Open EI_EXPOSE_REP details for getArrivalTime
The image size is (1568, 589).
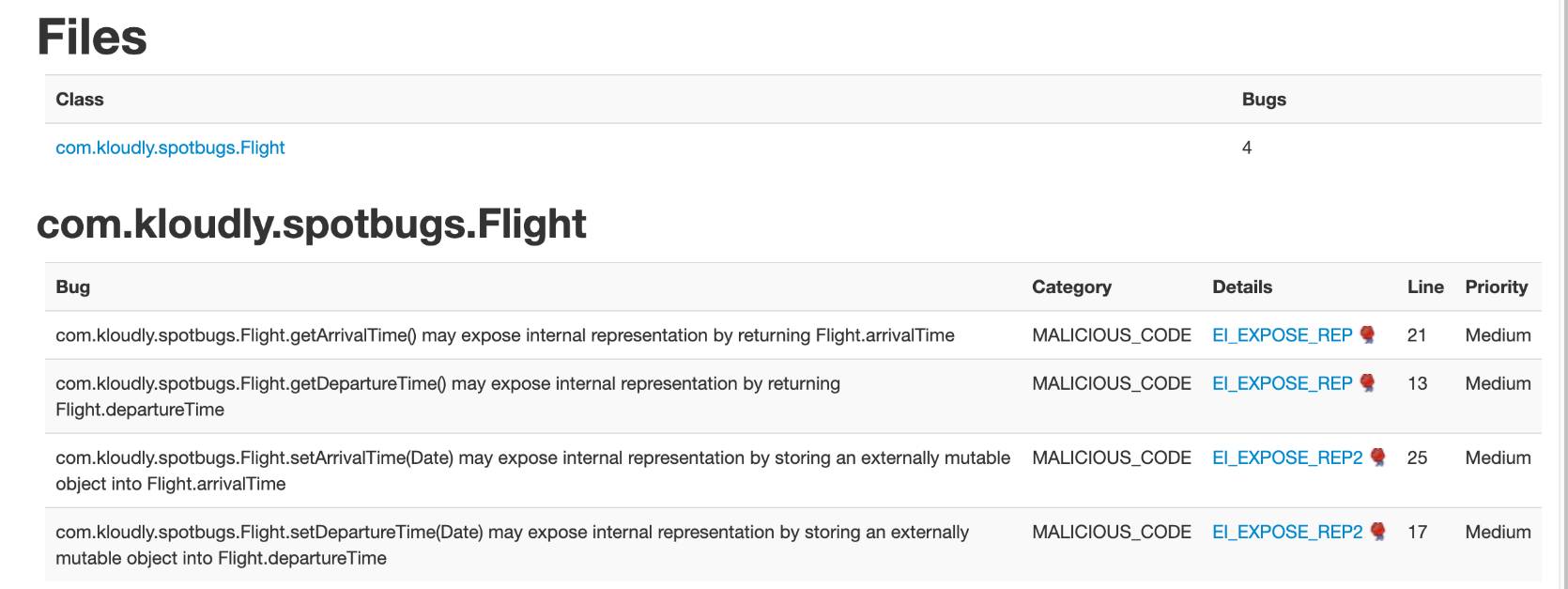click(1282, 335)
